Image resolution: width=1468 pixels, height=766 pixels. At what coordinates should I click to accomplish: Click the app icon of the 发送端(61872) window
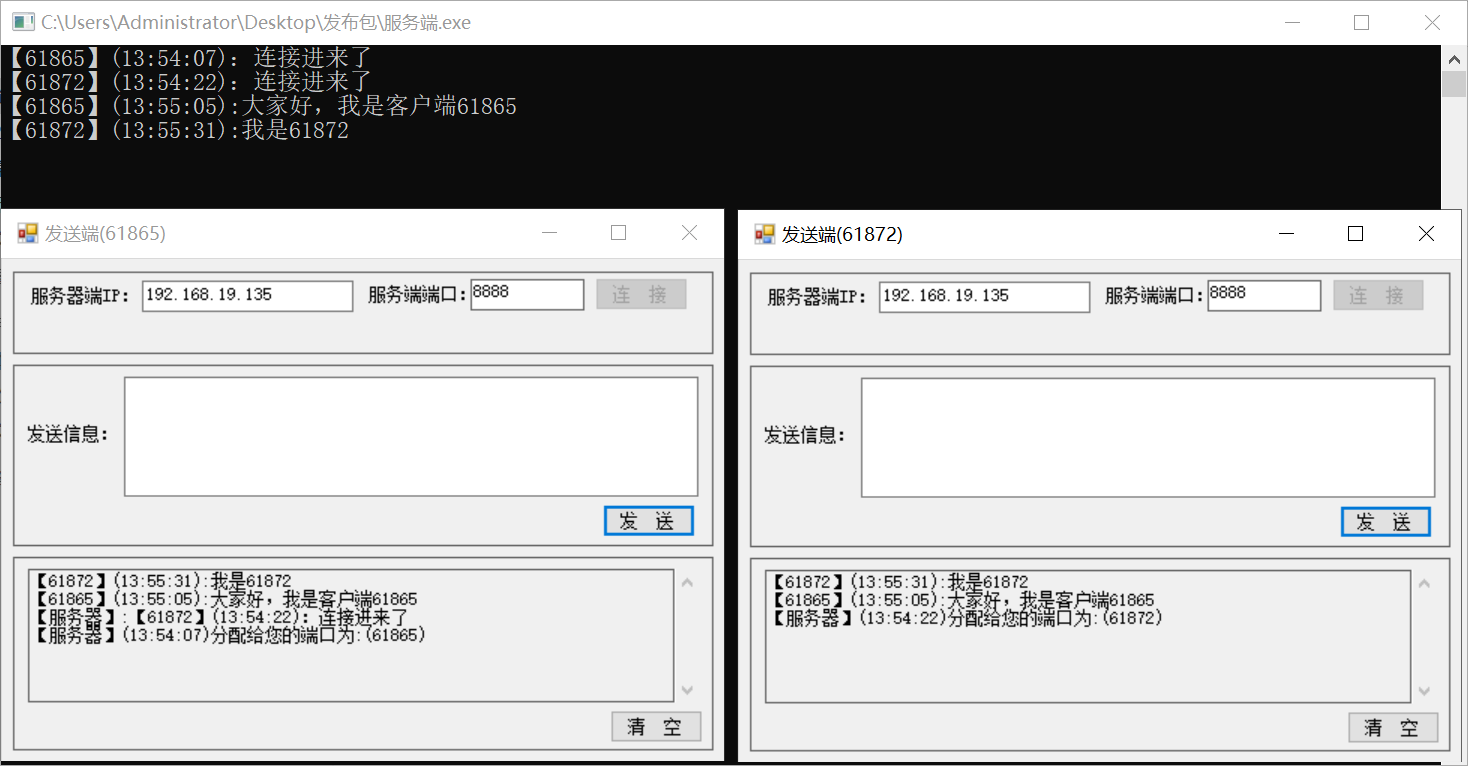[765, 234]
